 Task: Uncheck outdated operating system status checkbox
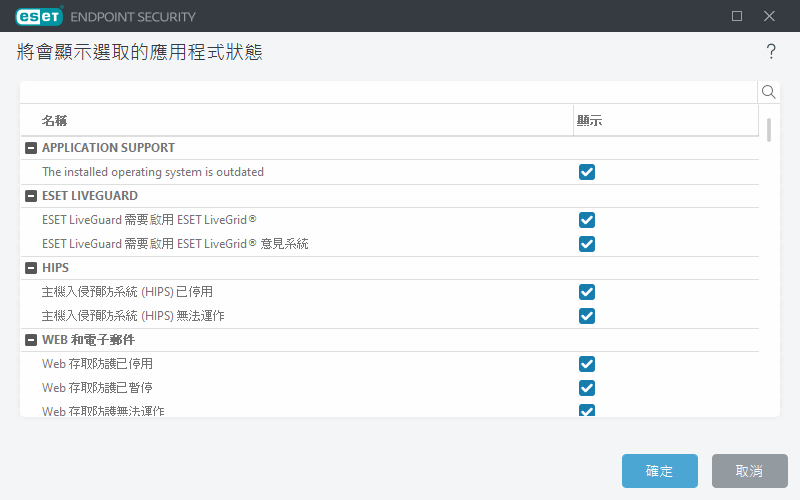click(x=587, y=172)
